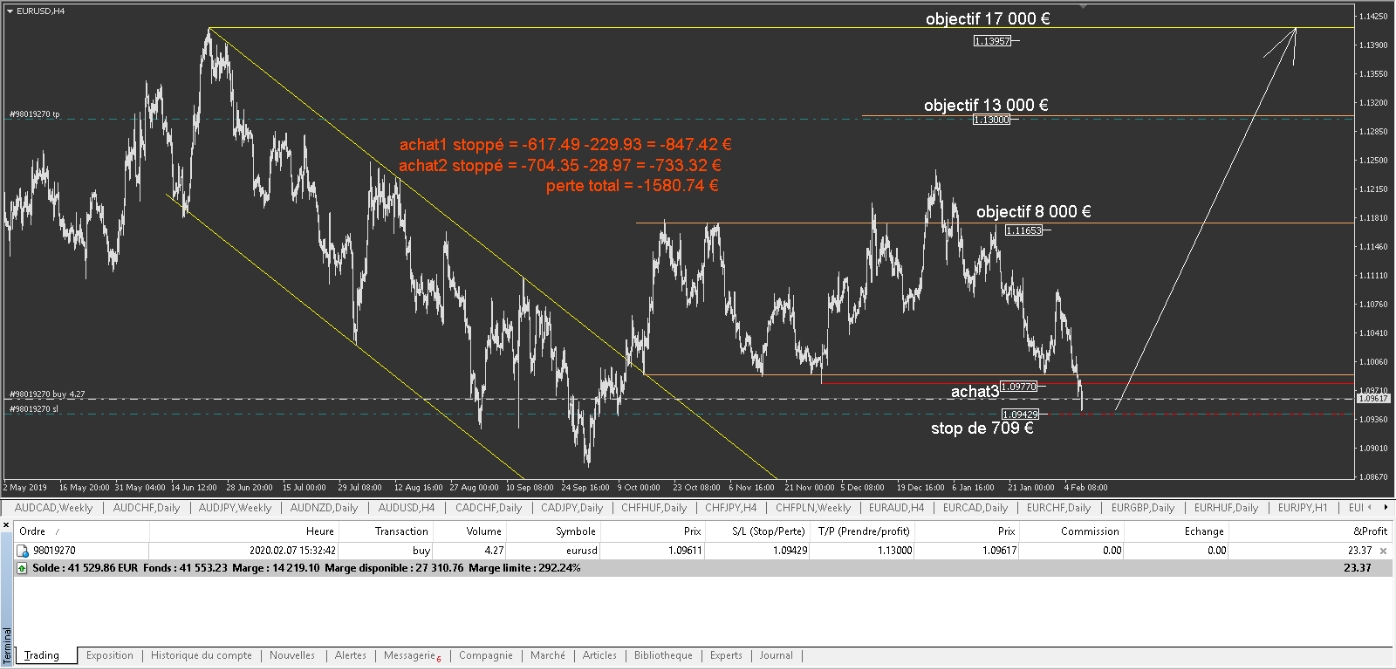Click the current price marker 1.09617 on price axis
1396x669 pixels.
(1373, 398)
